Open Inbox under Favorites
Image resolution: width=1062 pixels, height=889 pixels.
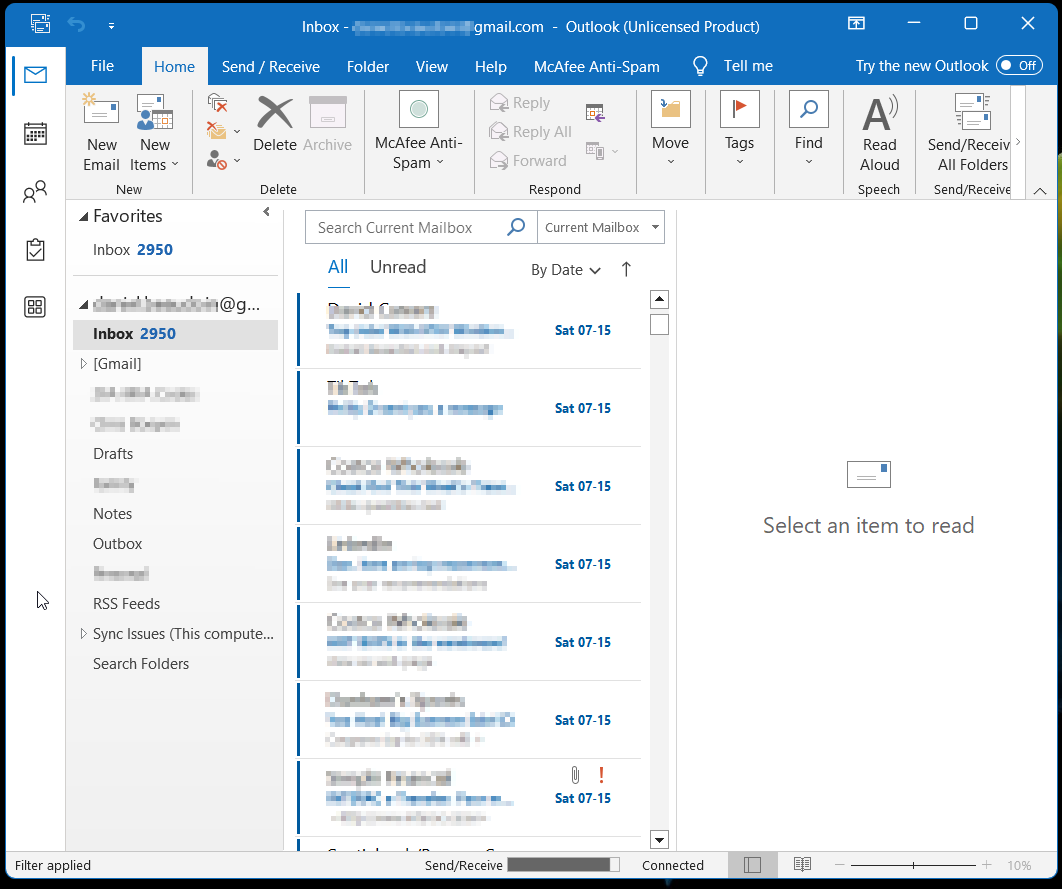tap(133, 250)
